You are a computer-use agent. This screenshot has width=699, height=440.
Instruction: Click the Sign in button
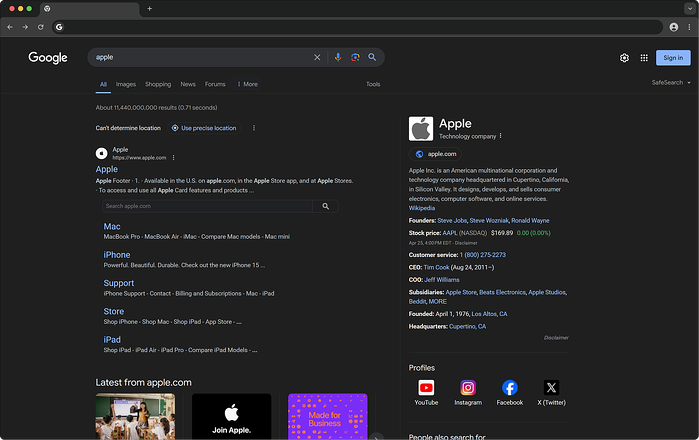(x=673, y=58)
